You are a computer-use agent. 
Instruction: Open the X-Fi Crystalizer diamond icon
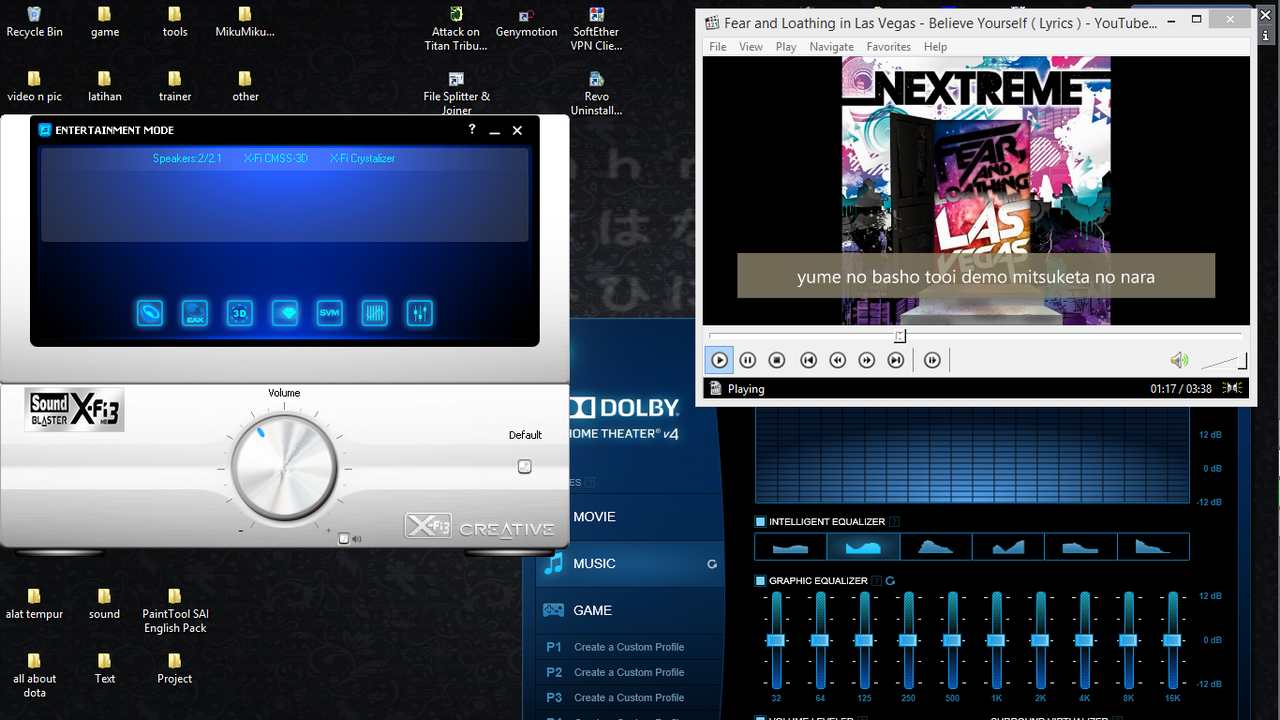tap(285, 313)
